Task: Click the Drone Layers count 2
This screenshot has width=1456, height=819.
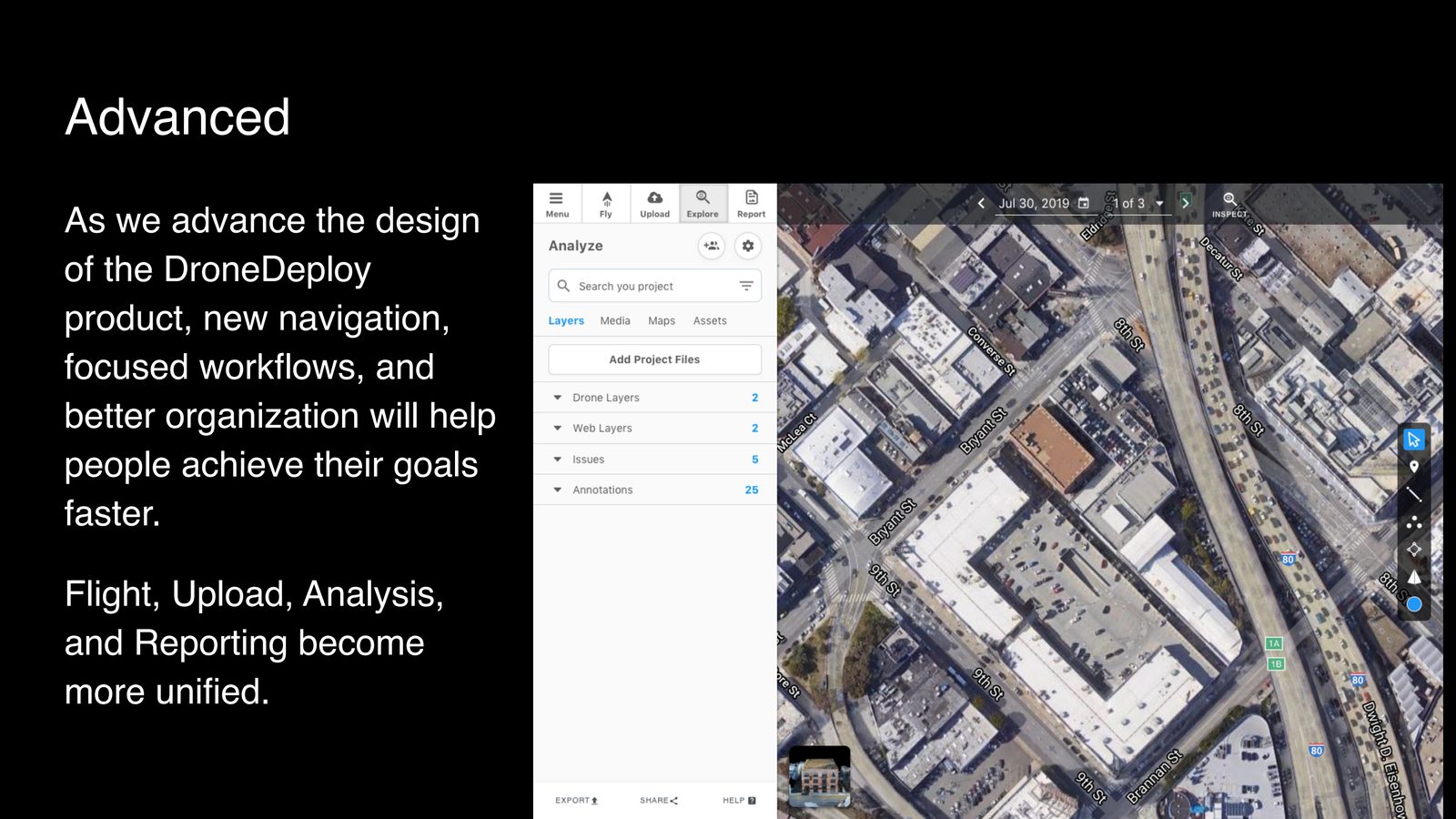Action: pos(755,398)
